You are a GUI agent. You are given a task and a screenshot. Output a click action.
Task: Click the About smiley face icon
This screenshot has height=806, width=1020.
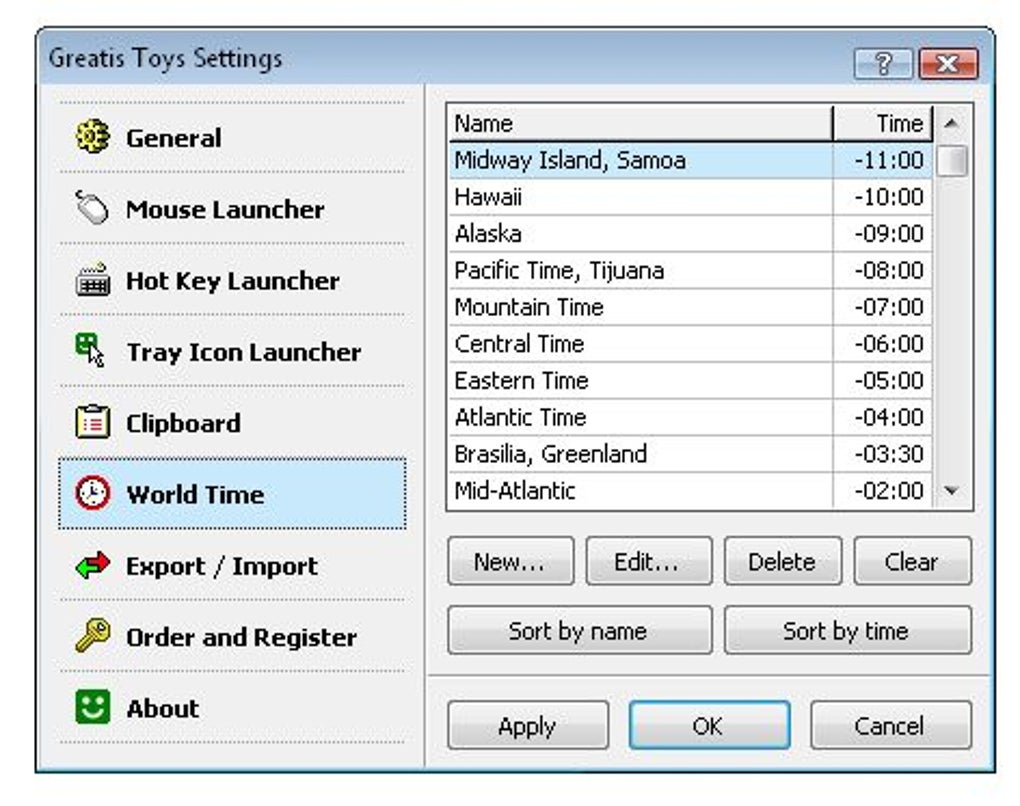pos(91,708)
